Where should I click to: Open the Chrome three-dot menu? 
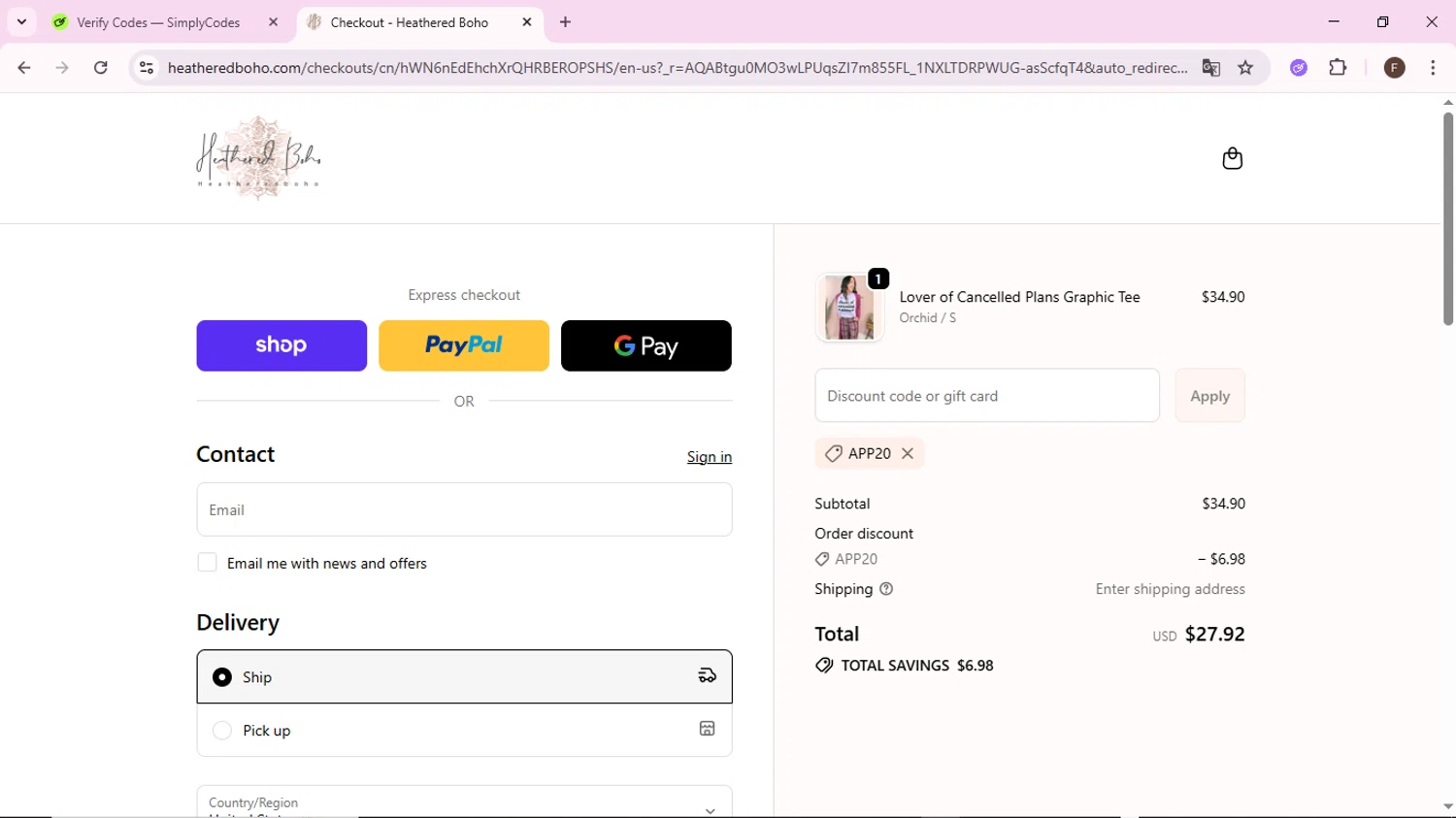(x=1433, y=68)
